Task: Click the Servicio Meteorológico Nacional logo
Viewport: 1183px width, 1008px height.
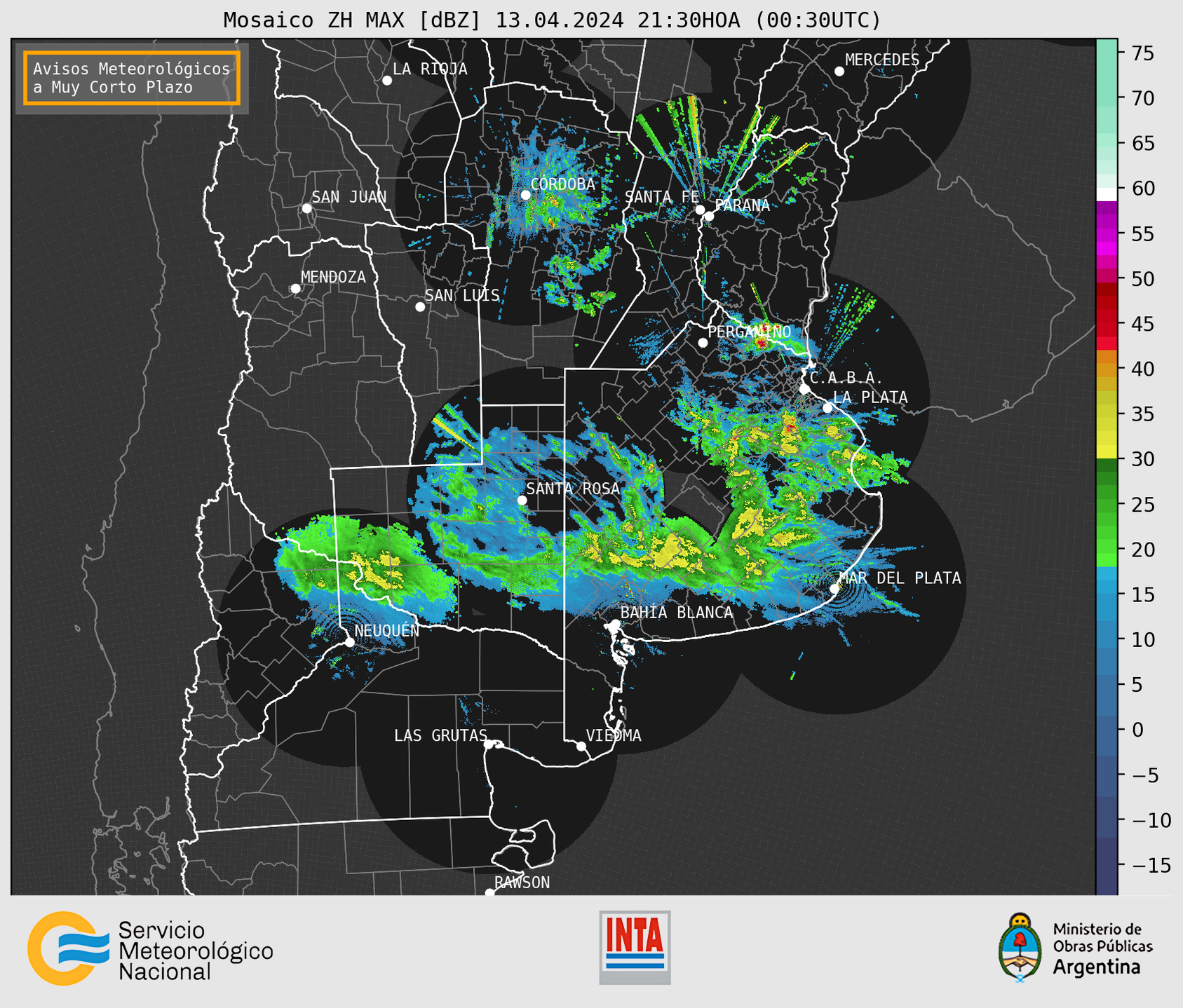Action: click(150, 948)
